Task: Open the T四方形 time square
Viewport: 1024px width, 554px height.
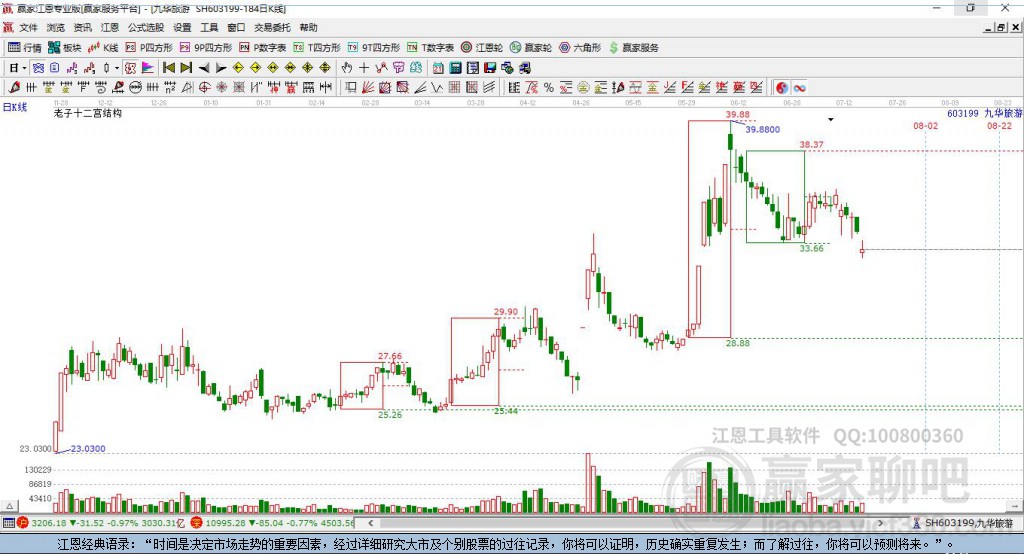Action: point(317,48)
